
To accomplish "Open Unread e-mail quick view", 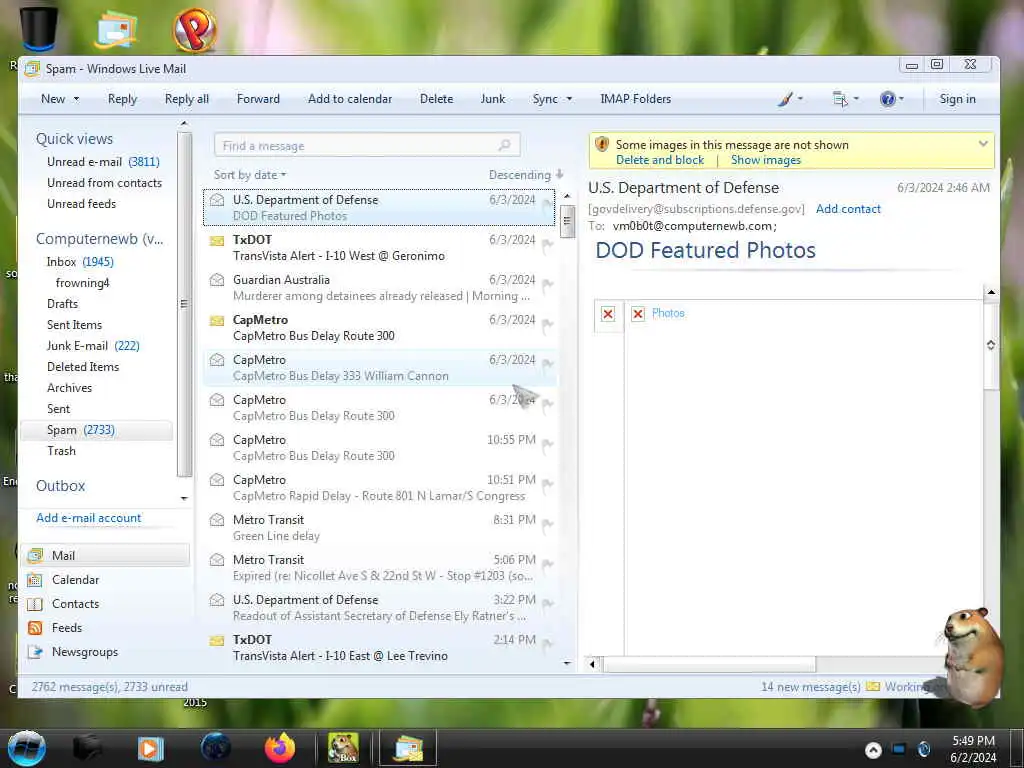I will click(103, 162).
